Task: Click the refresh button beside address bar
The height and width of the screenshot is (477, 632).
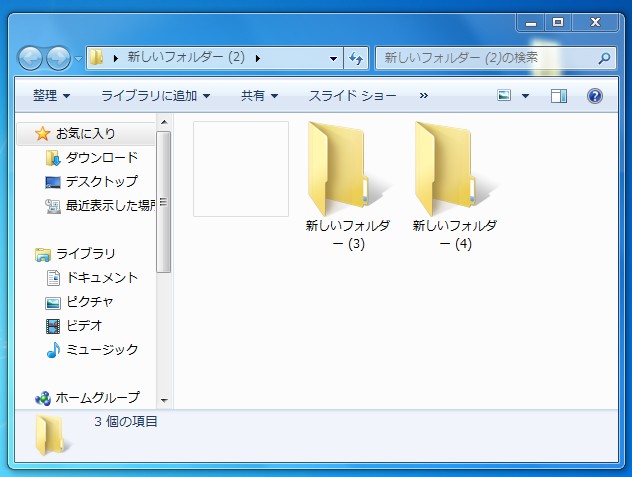Action: 356,59
